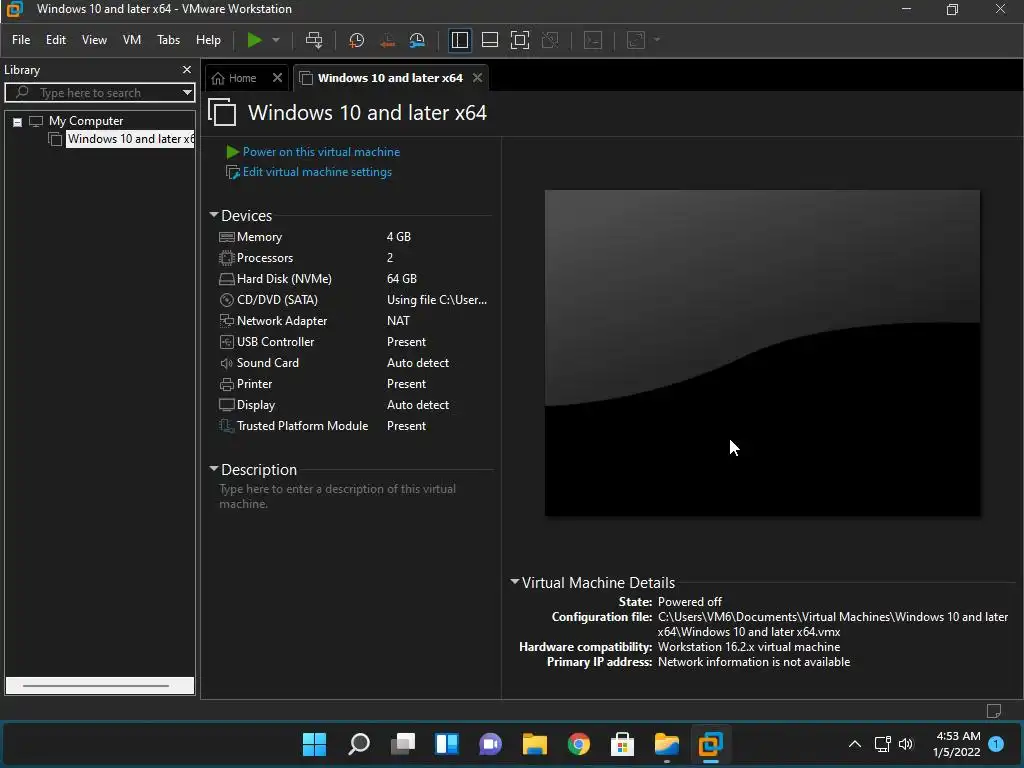Click the Memory device icon
Screen dimensions: 1024x768
227,237
